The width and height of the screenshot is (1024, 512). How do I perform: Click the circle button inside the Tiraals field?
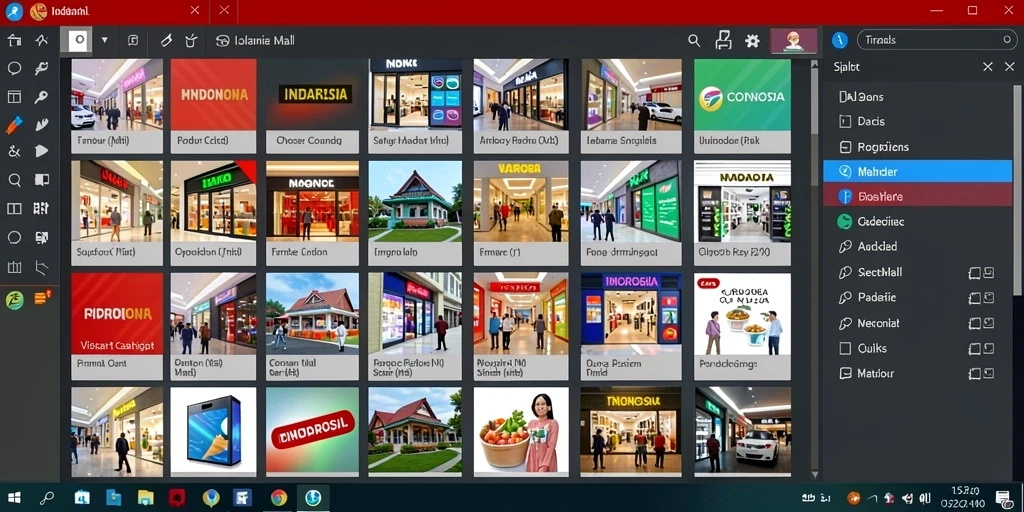(x=1007, y=40)
